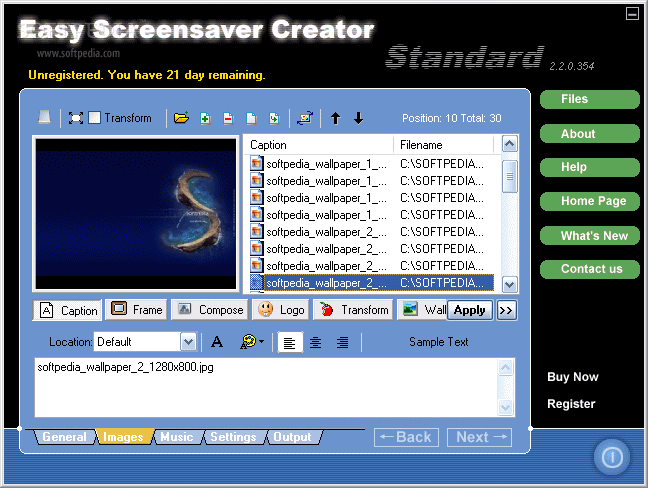Click the page with green arrow icon
Image resolution: width=648 pixels, height=488 pixels.
274,119
